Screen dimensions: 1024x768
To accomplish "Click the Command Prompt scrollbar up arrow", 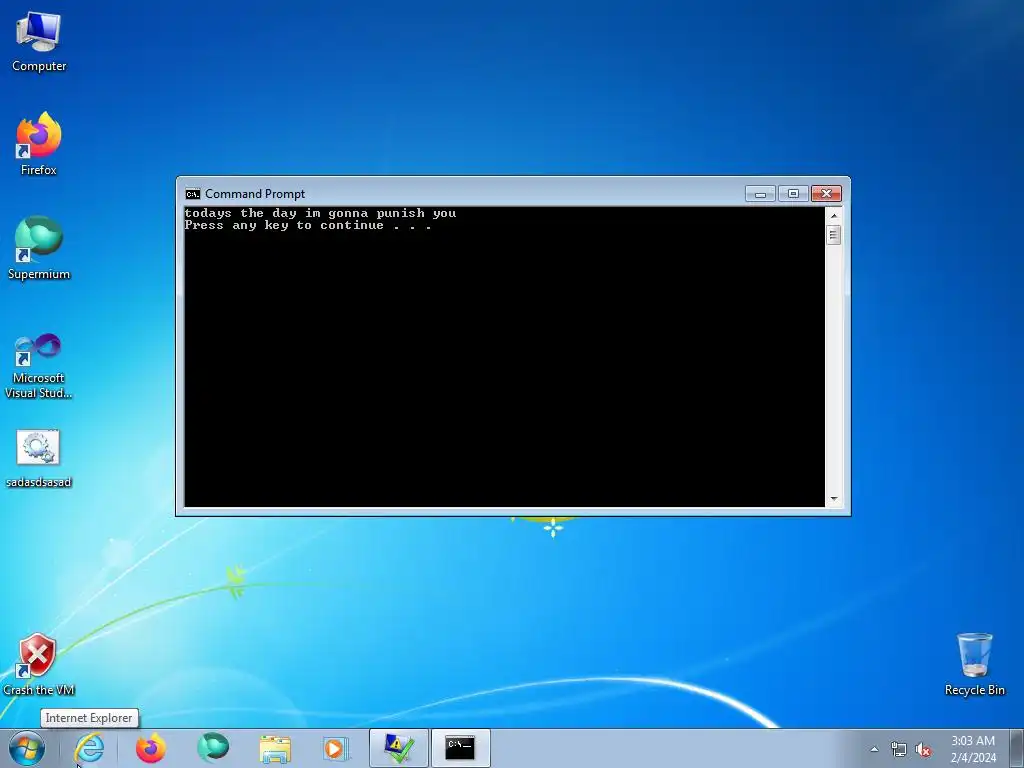I will click(x=833, y=216).
